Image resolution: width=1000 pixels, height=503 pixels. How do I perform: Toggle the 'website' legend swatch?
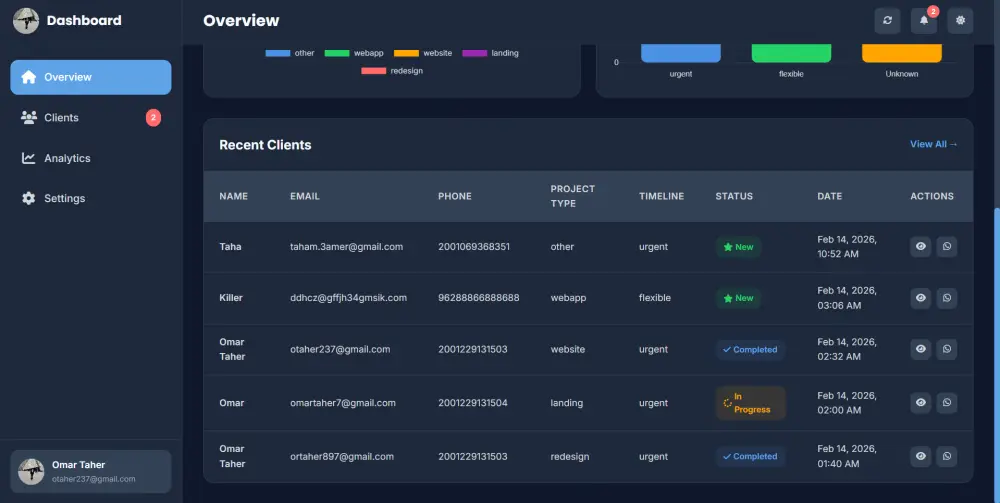click(406, 53)
